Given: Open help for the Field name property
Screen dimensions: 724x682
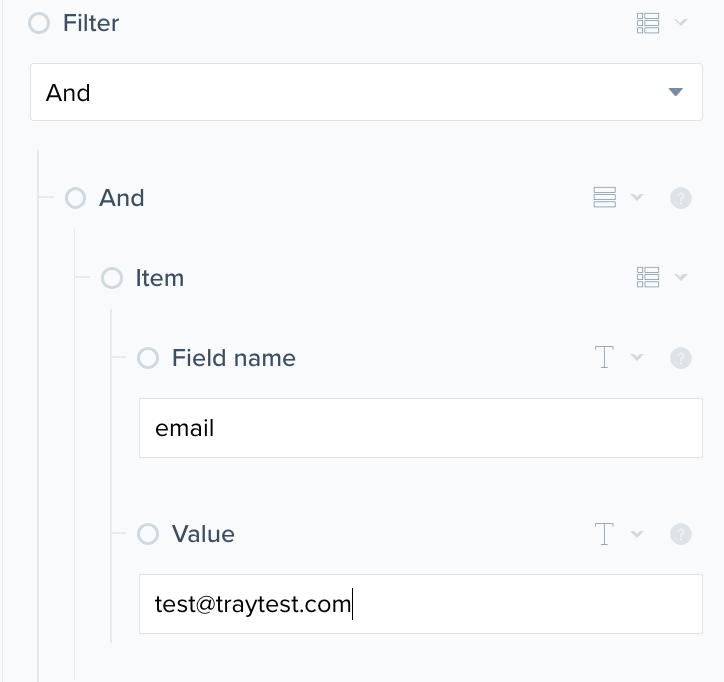Looking at the screenshot, I should coord(681,358).
